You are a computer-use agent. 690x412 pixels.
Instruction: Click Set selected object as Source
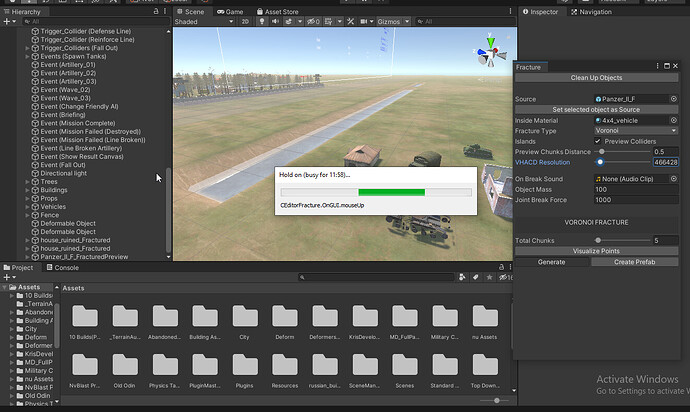(596, 110)
